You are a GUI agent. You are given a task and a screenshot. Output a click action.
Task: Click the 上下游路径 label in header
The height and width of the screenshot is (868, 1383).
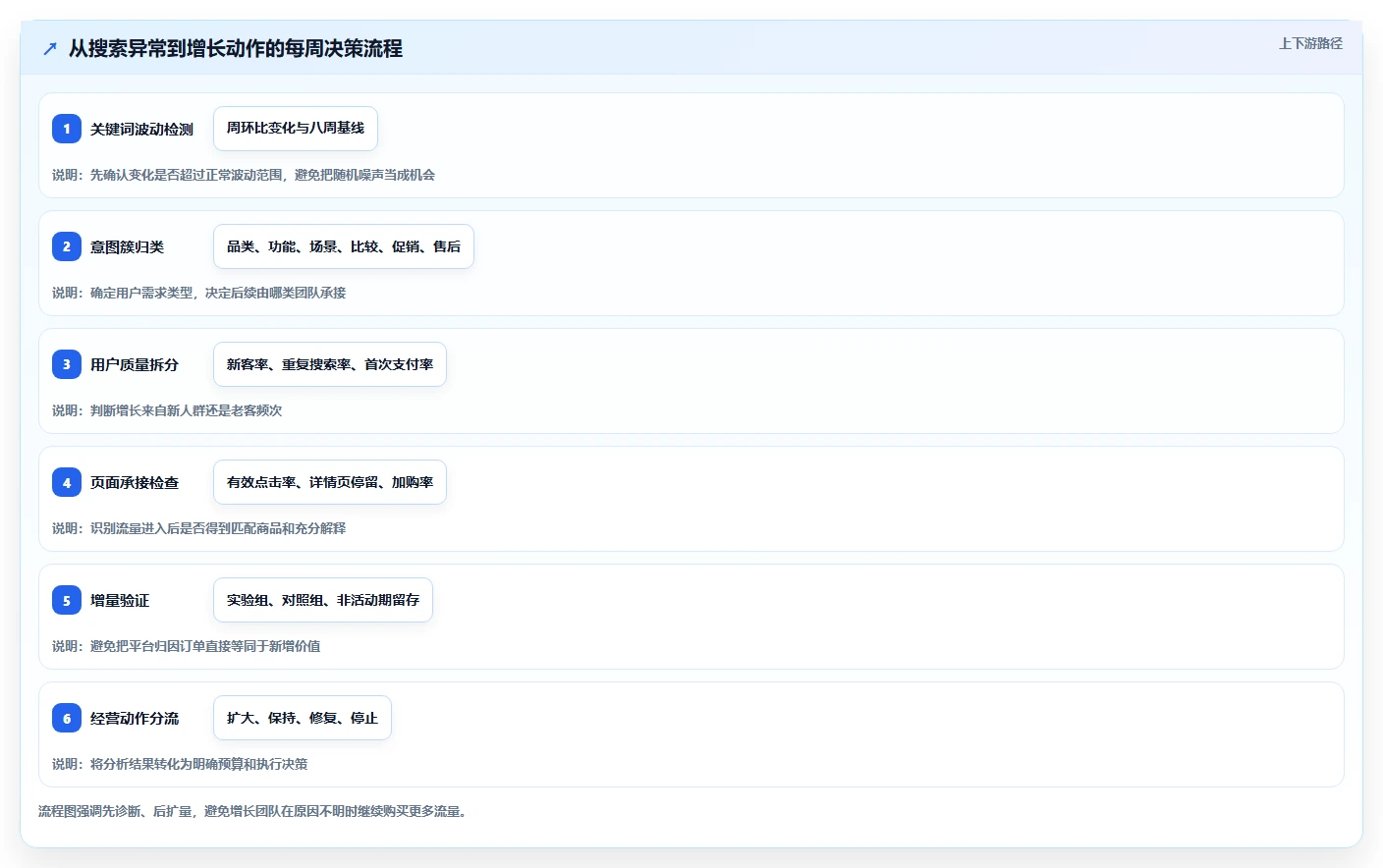pyautogui.click(x=1310, y=43)
